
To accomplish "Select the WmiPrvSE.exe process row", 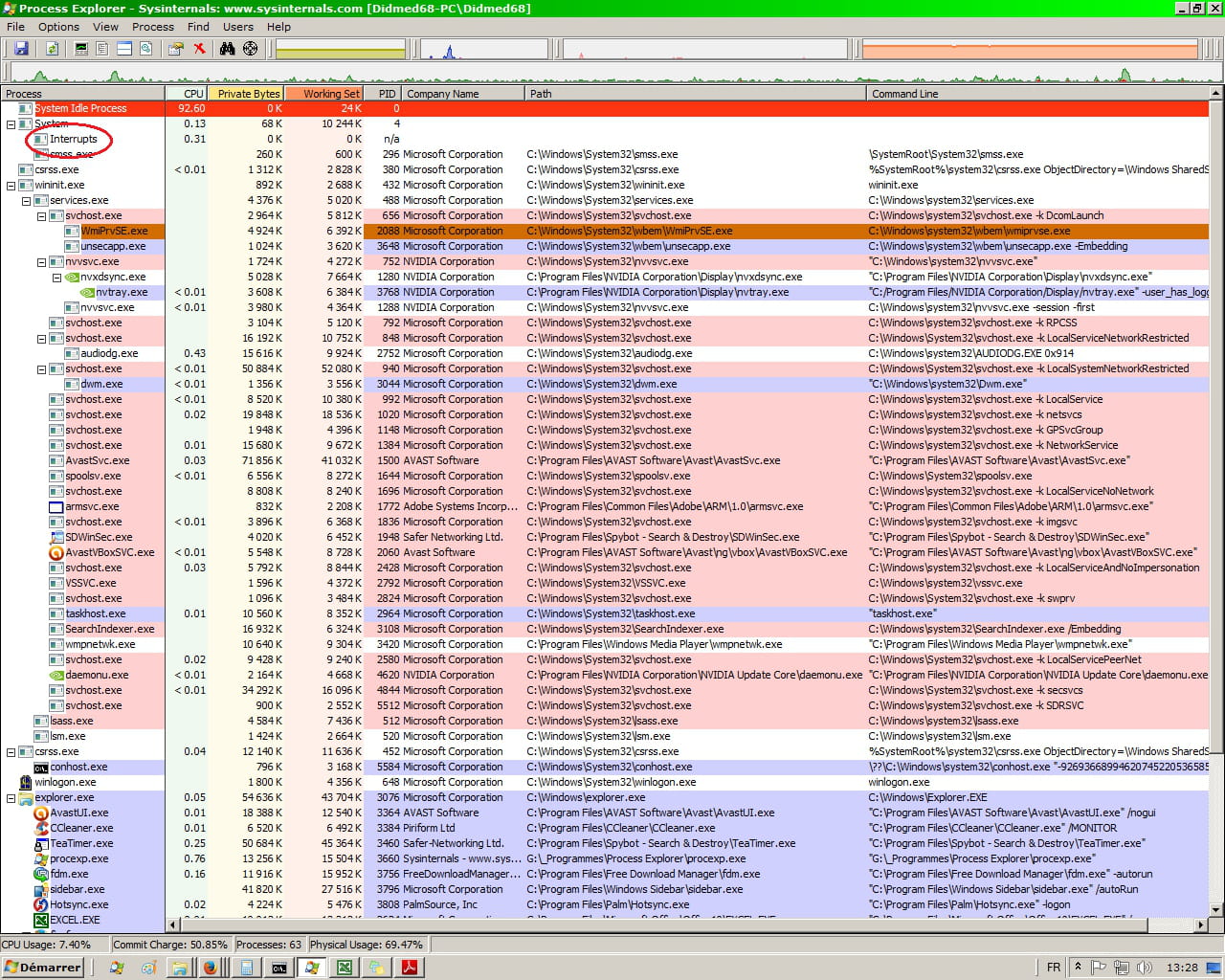I will pos(114,231).
